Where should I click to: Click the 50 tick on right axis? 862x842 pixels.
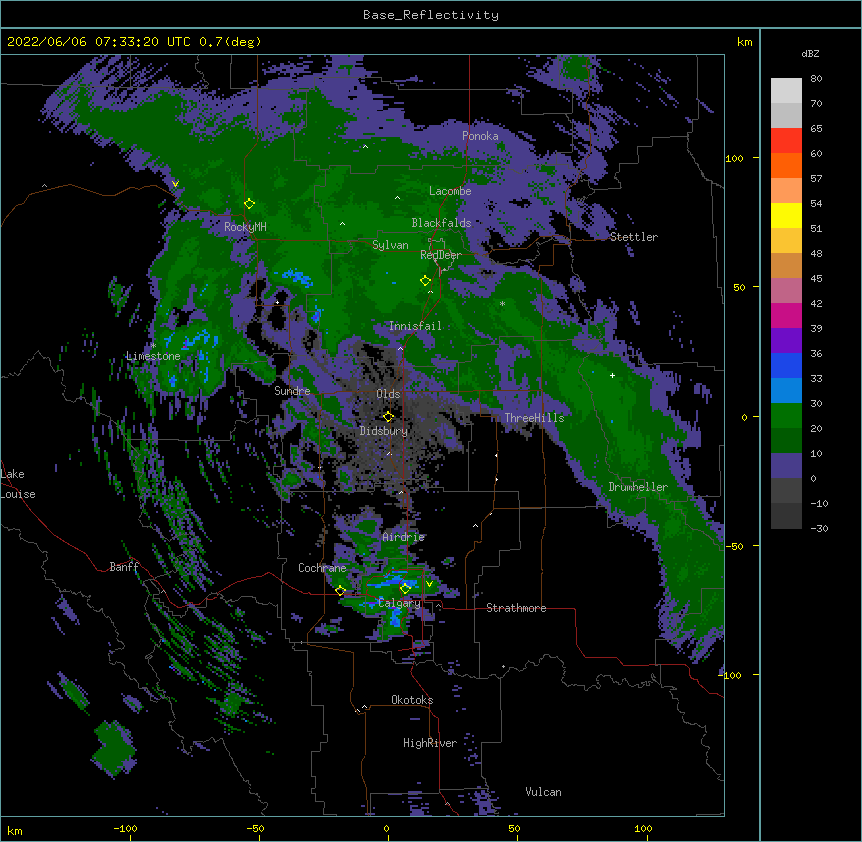pyautogui.click(x=739, y=287)
